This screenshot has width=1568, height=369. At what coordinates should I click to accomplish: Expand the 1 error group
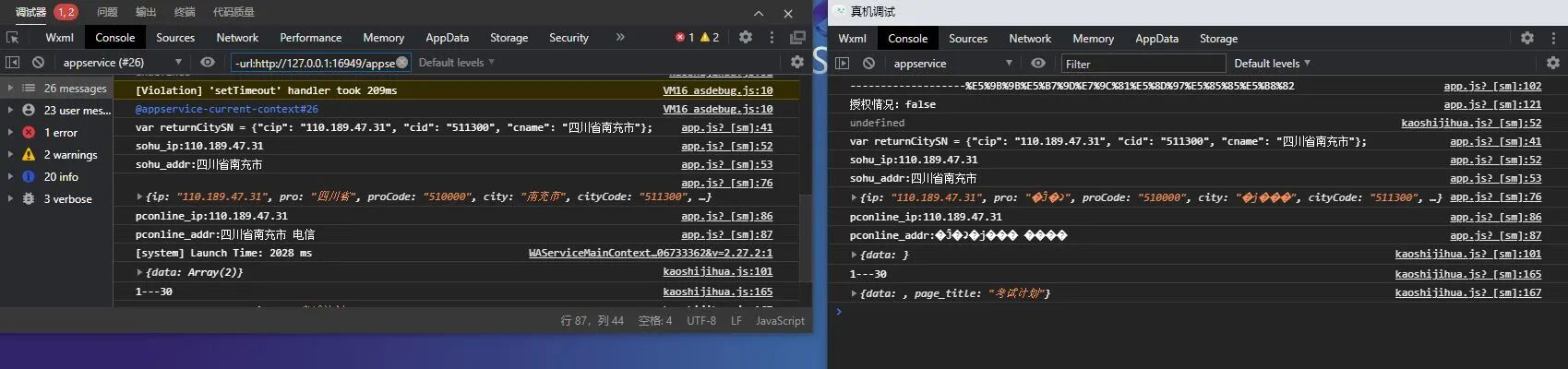point(57,132)
